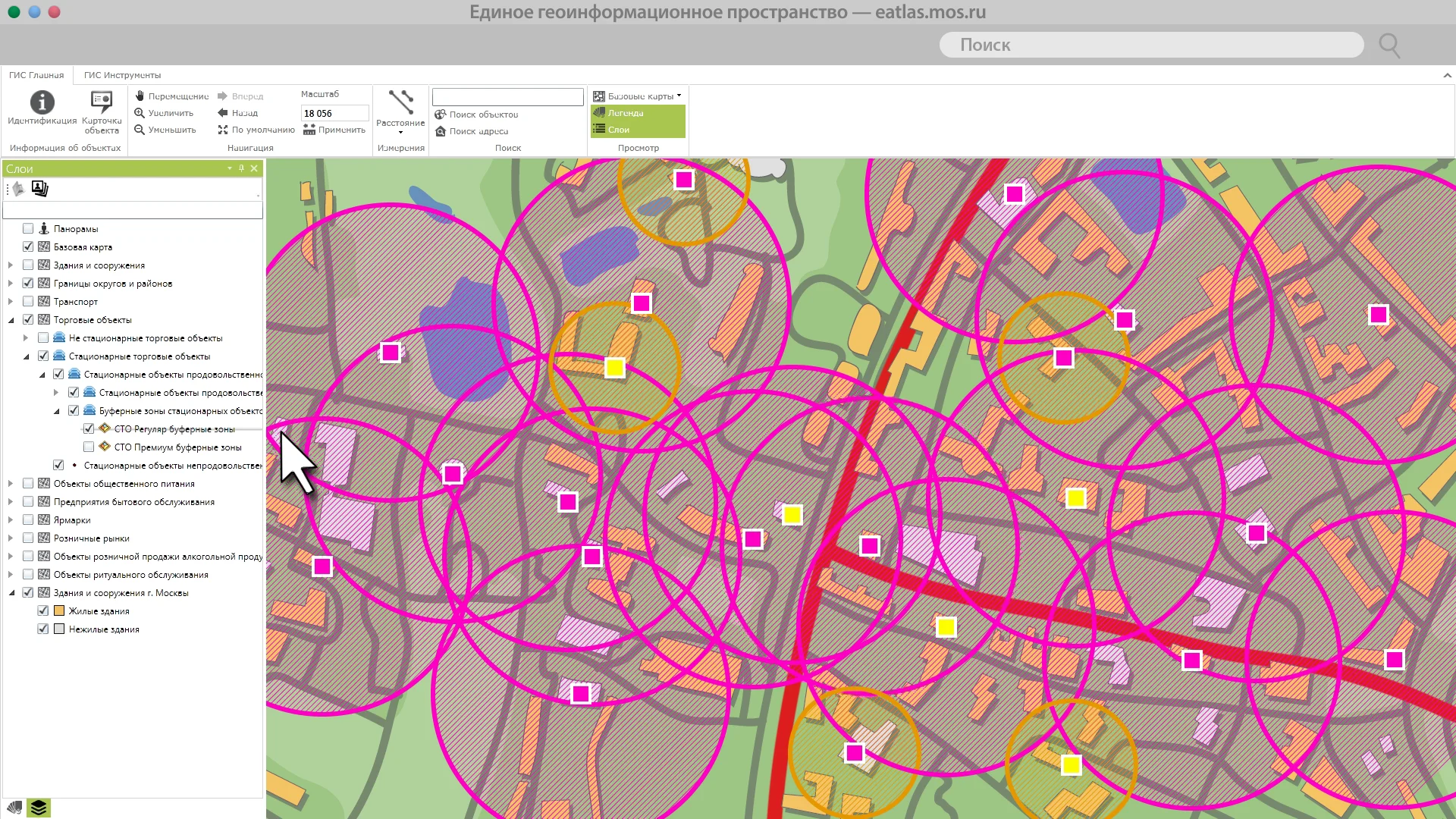
Task: Click the magnifier search icon
Action: (x=1389, y=45)
